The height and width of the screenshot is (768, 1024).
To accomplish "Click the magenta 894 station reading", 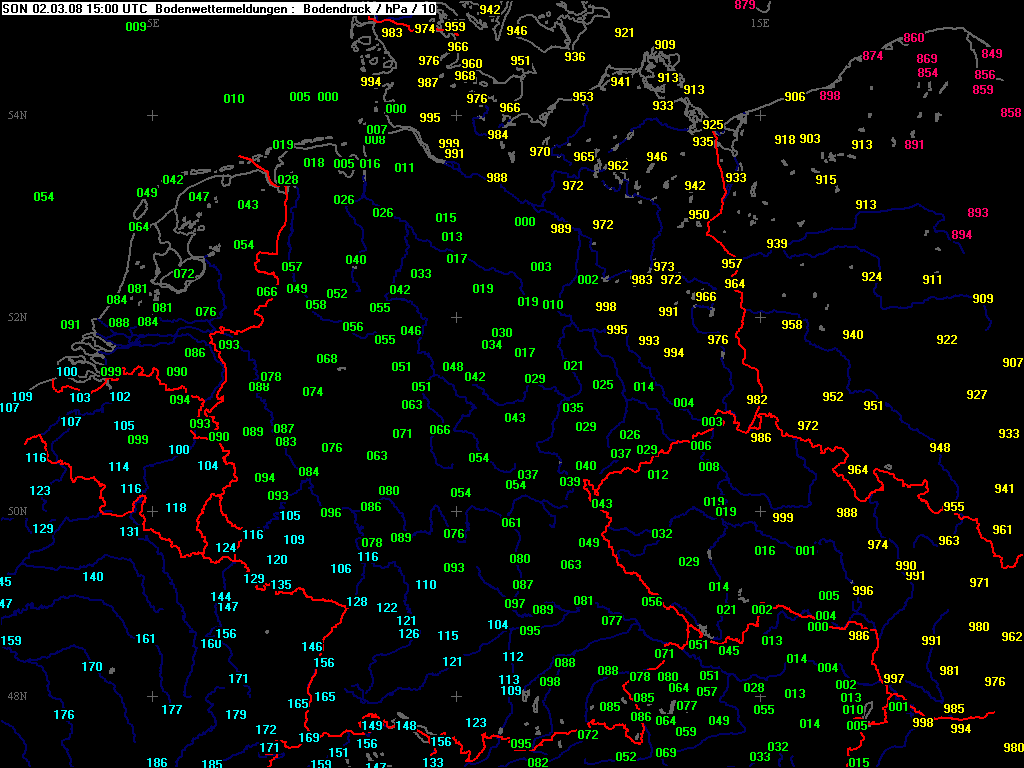I will coord(961,235).
